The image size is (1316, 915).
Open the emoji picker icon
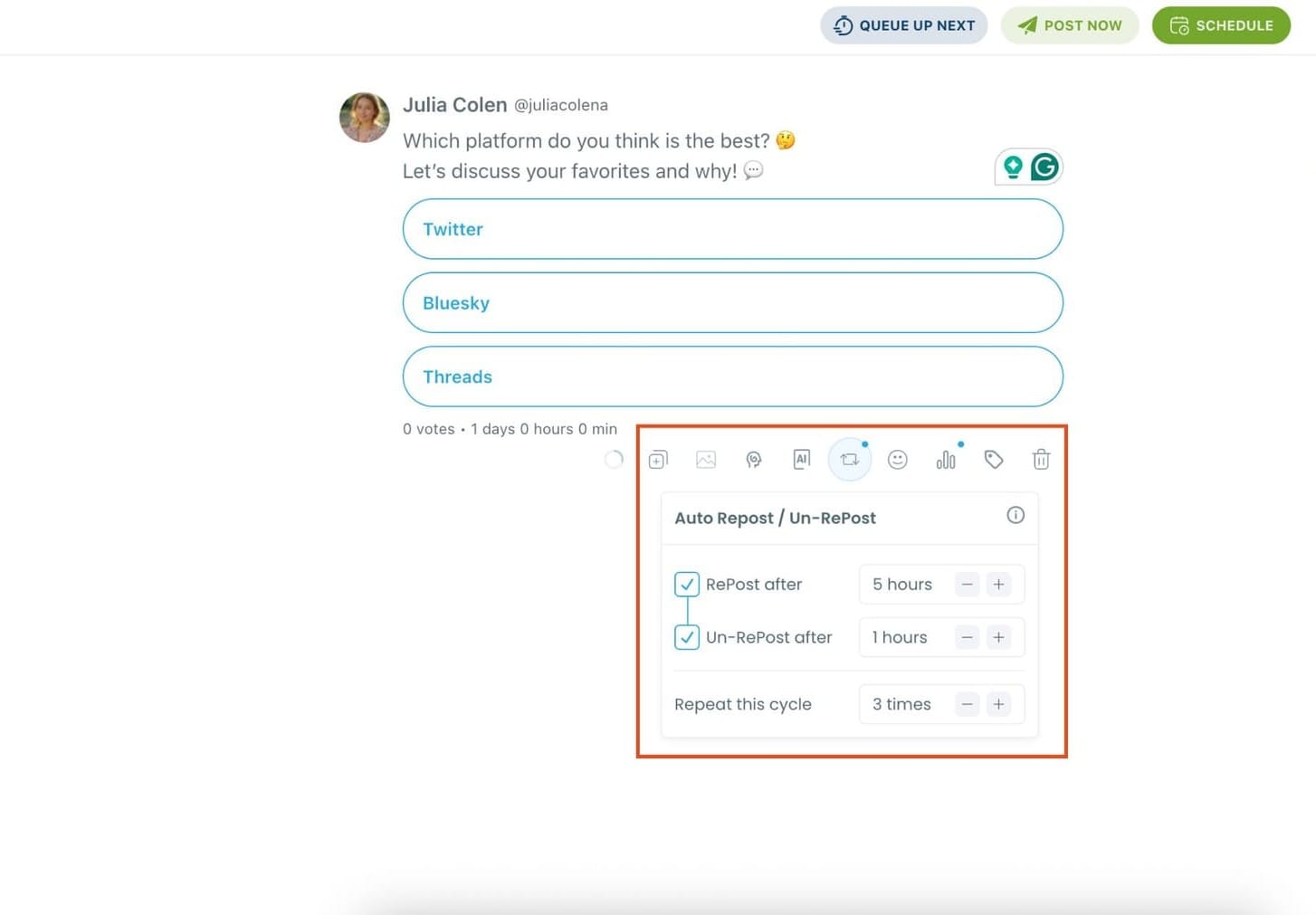(x=898, y=459)
